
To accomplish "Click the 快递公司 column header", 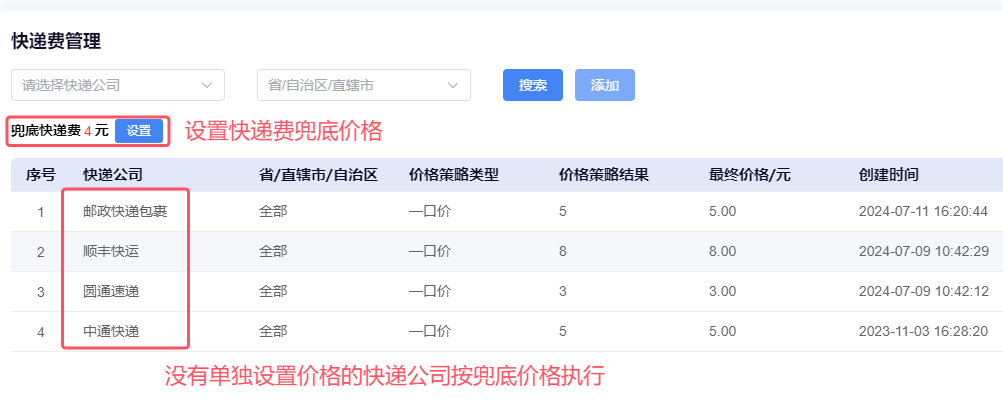I will click(x=113, y=175).
